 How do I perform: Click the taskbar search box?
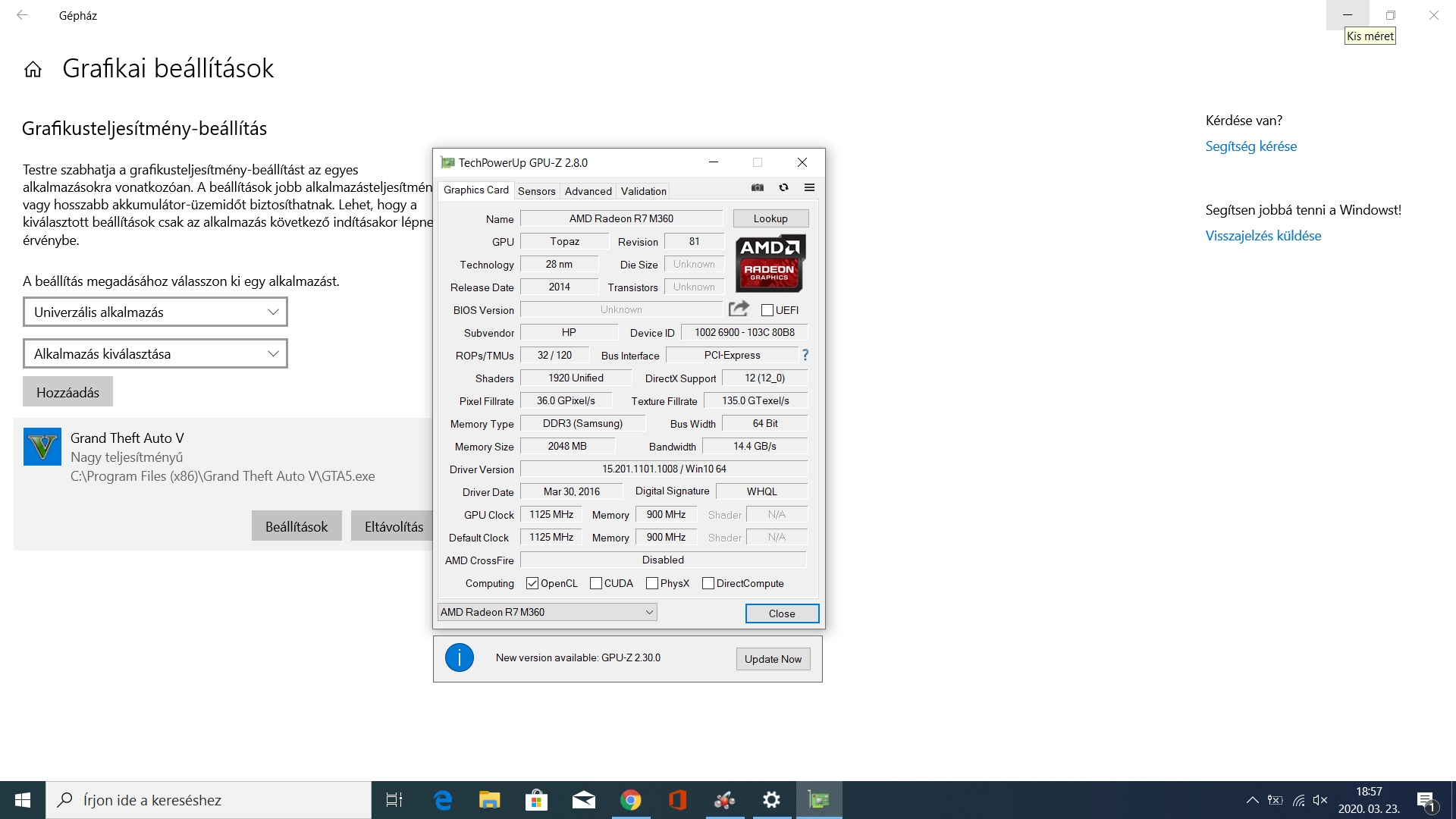point(209,800)
